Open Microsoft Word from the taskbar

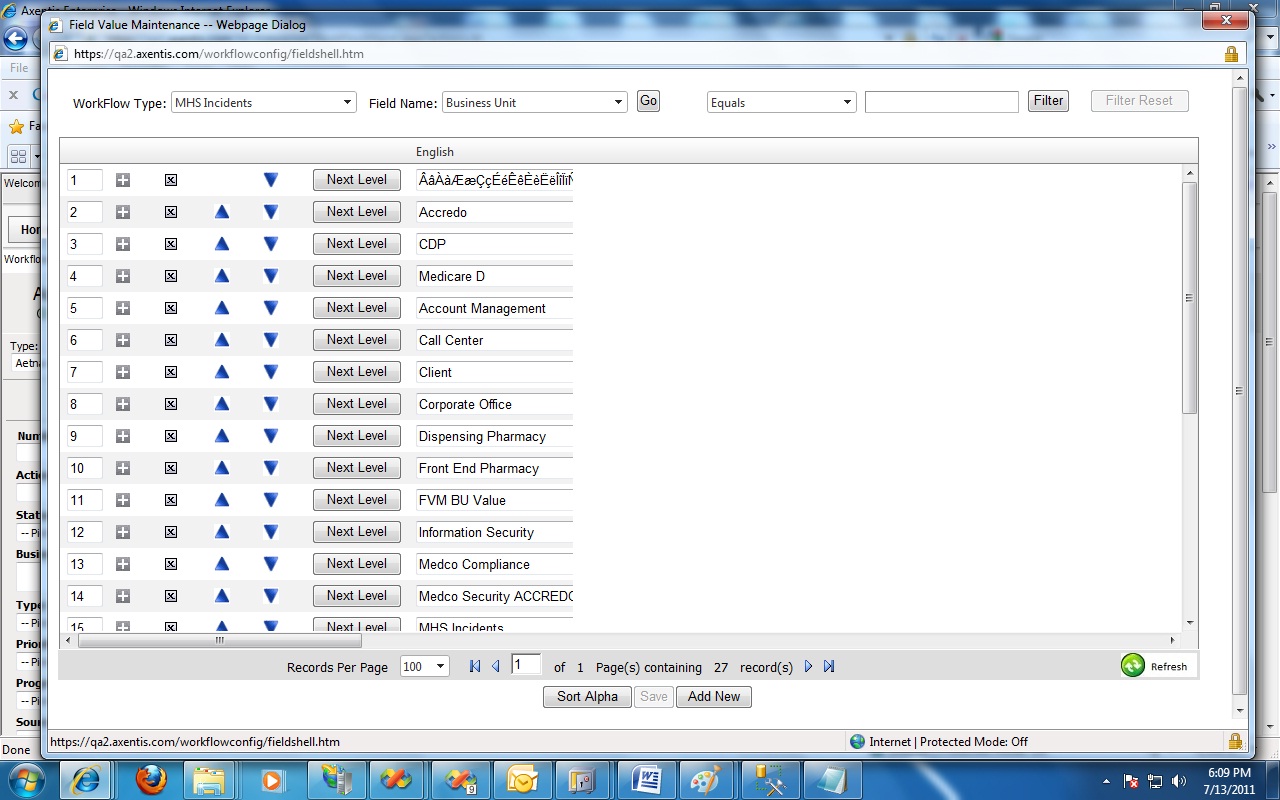coord(645,779)
